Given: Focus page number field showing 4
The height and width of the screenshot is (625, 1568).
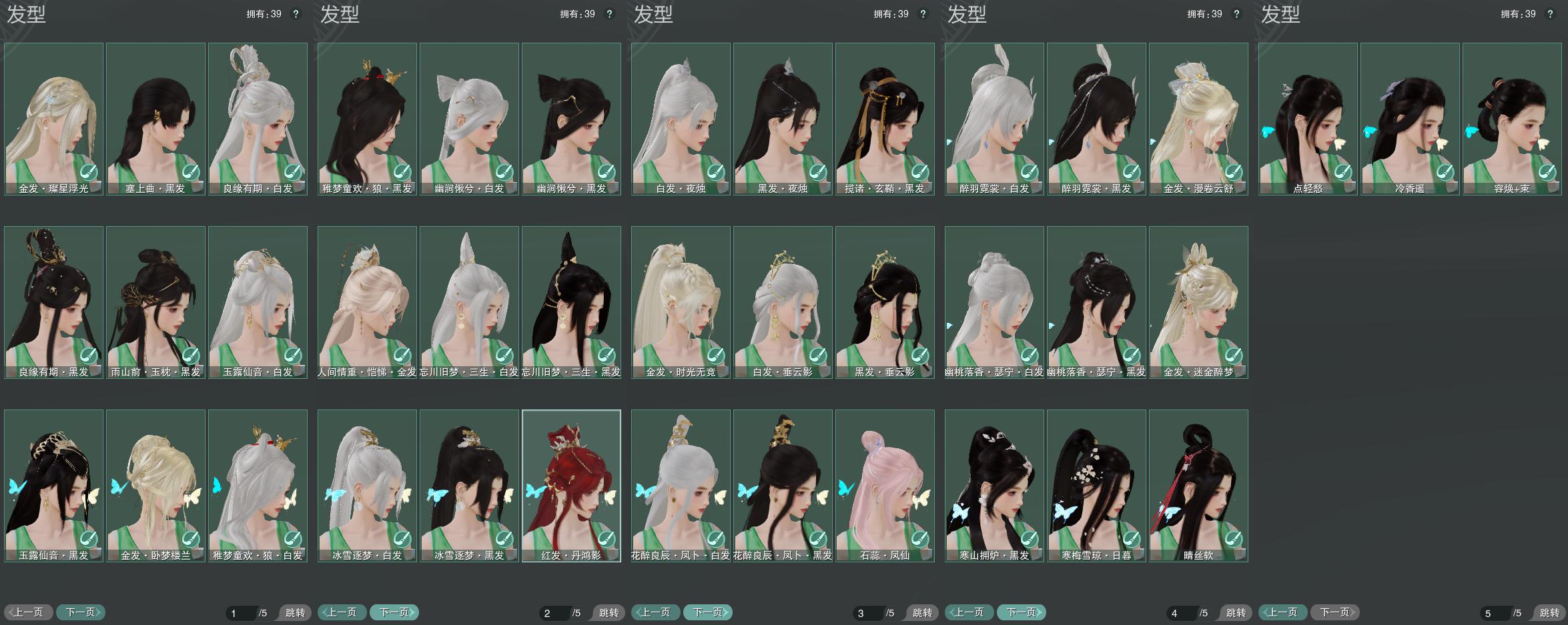Looking at the screenshot, I should click(1182, 613).
